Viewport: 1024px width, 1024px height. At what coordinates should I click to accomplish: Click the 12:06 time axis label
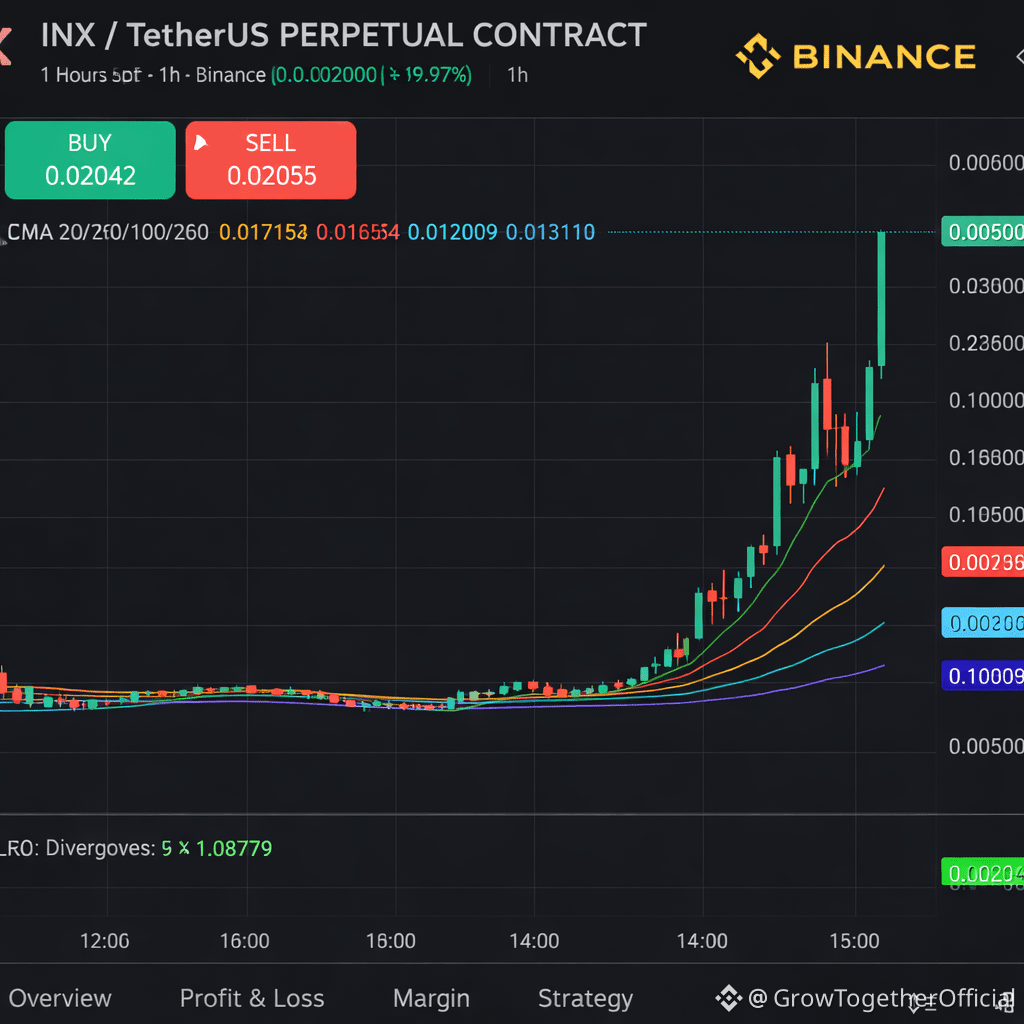104,941
